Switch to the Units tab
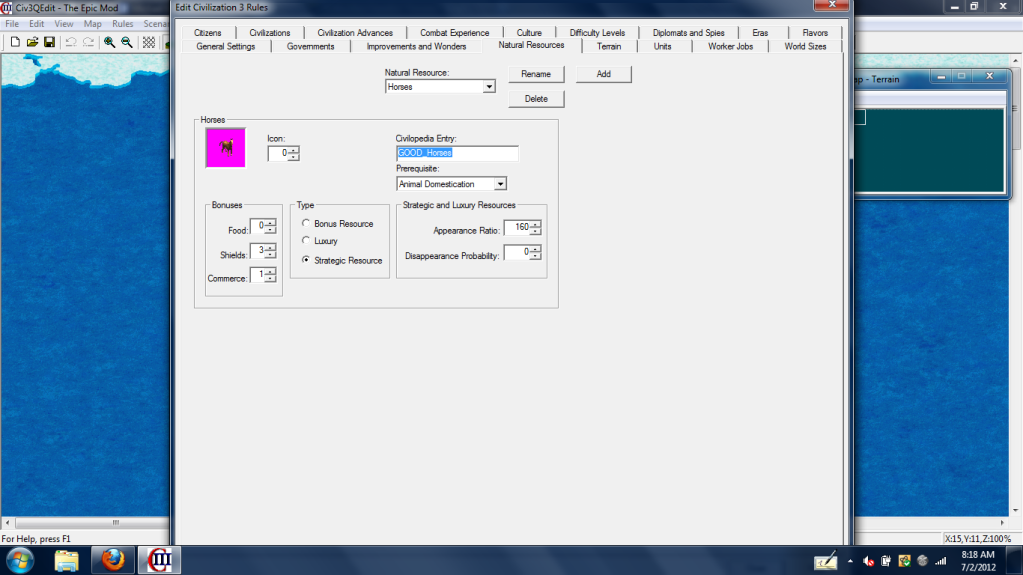Viewport: 1023px width, 575px height. point(662,46)
